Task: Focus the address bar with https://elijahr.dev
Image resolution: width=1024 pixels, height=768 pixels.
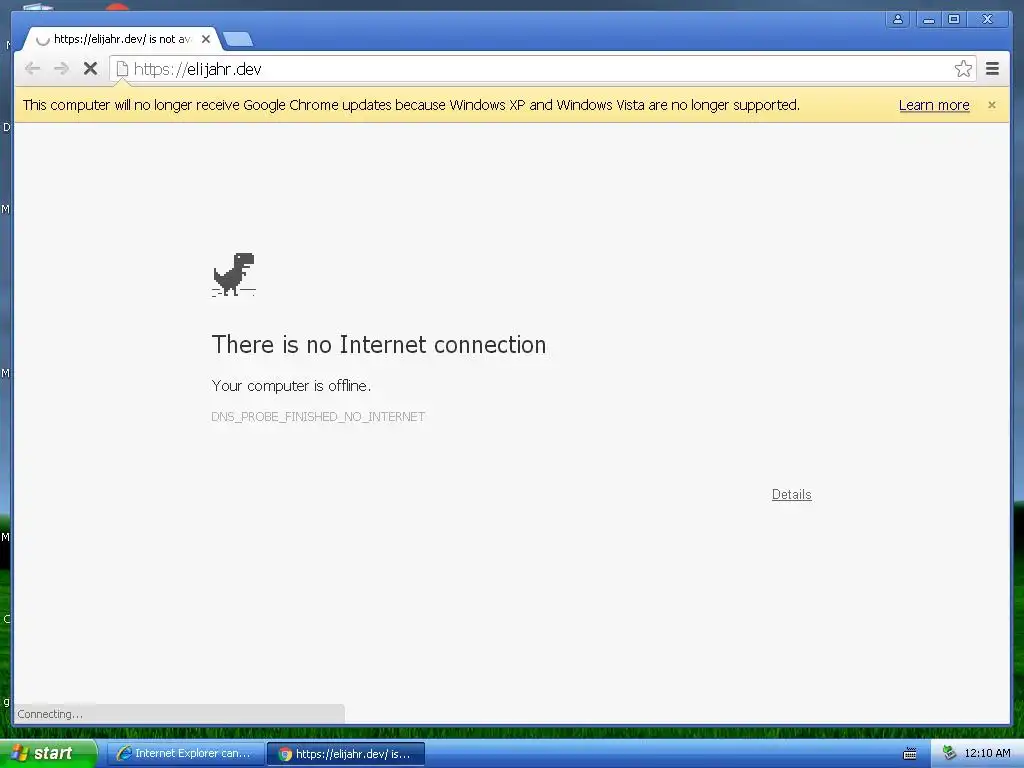Action: click(542, 69)
